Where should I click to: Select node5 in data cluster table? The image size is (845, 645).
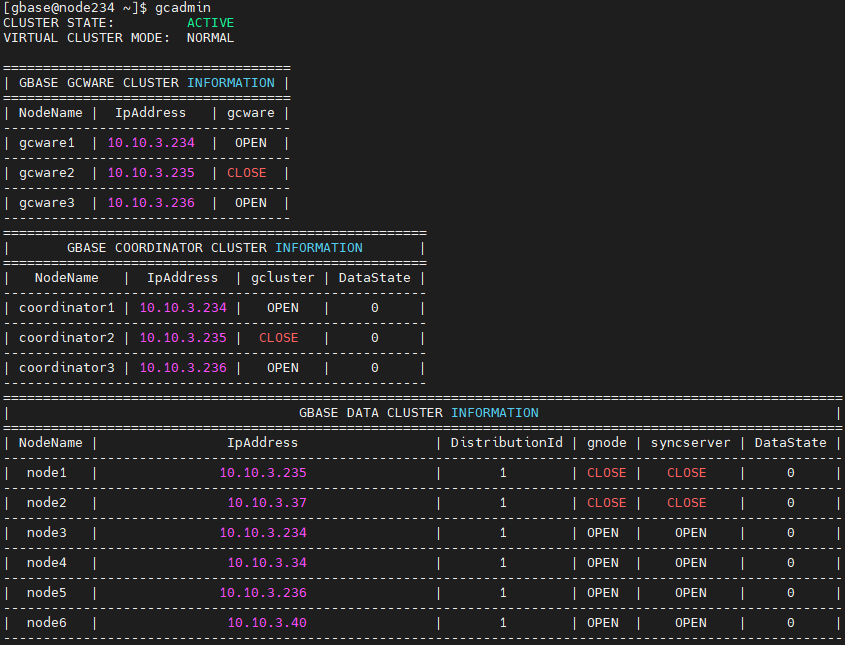point(47,593)
